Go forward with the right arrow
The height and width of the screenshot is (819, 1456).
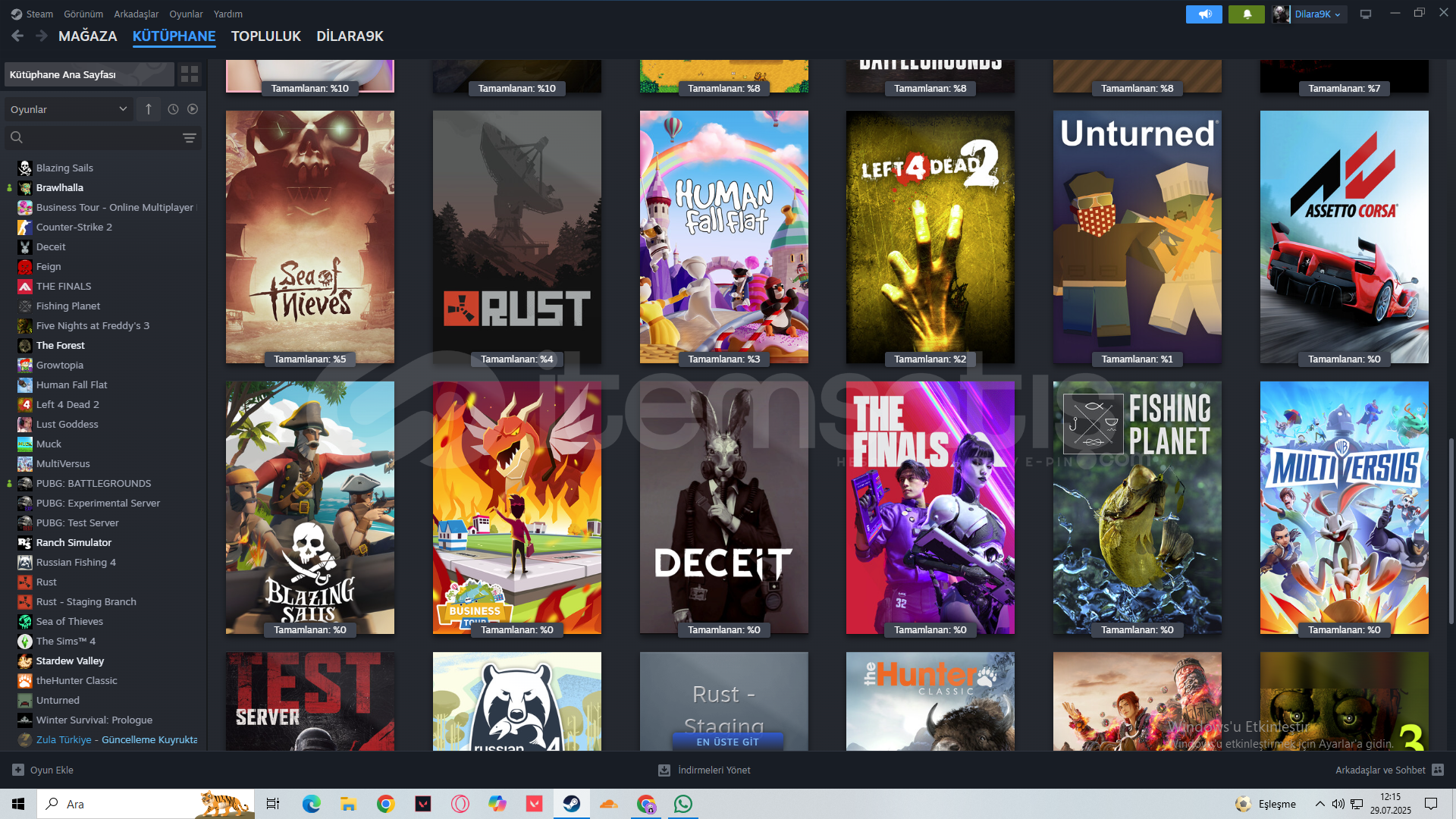[x=42, y=36]
